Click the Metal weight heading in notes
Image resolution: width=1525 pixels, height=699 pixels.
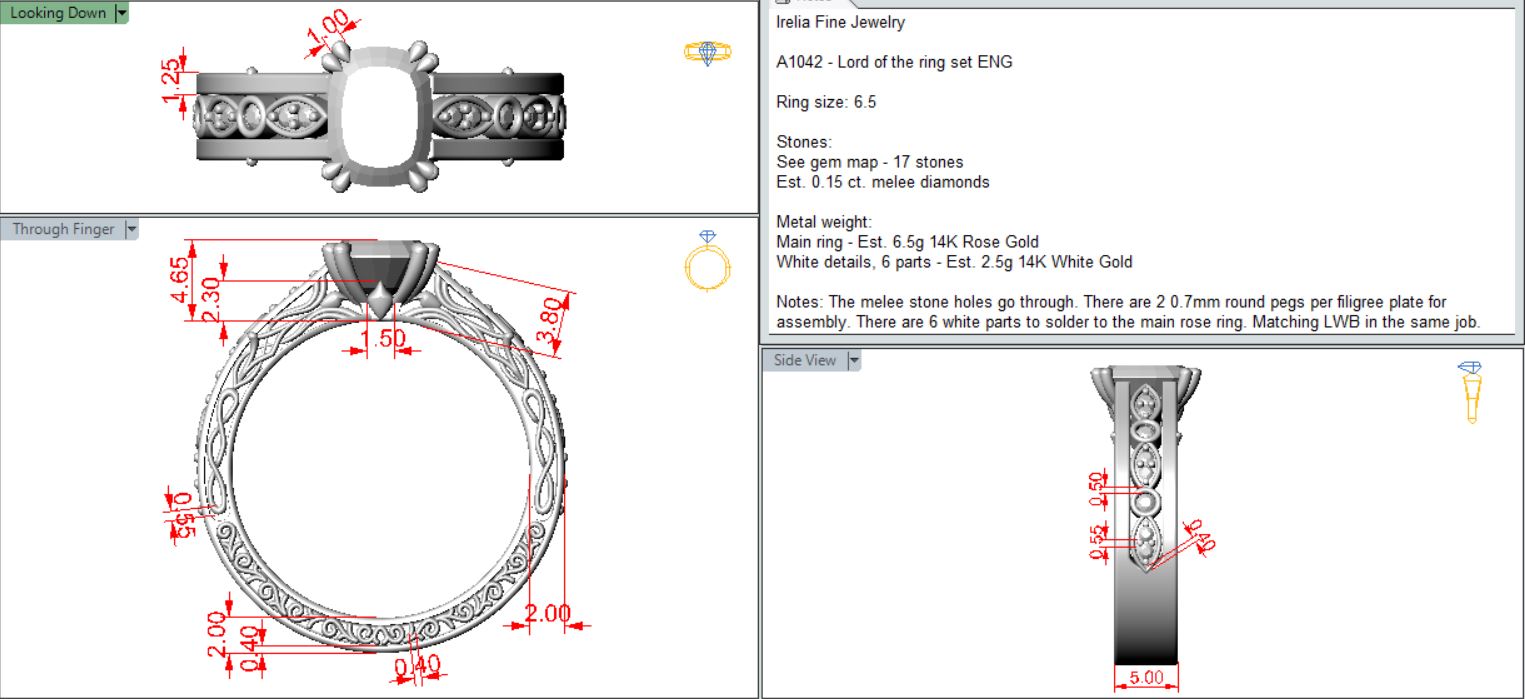point(824,222)
